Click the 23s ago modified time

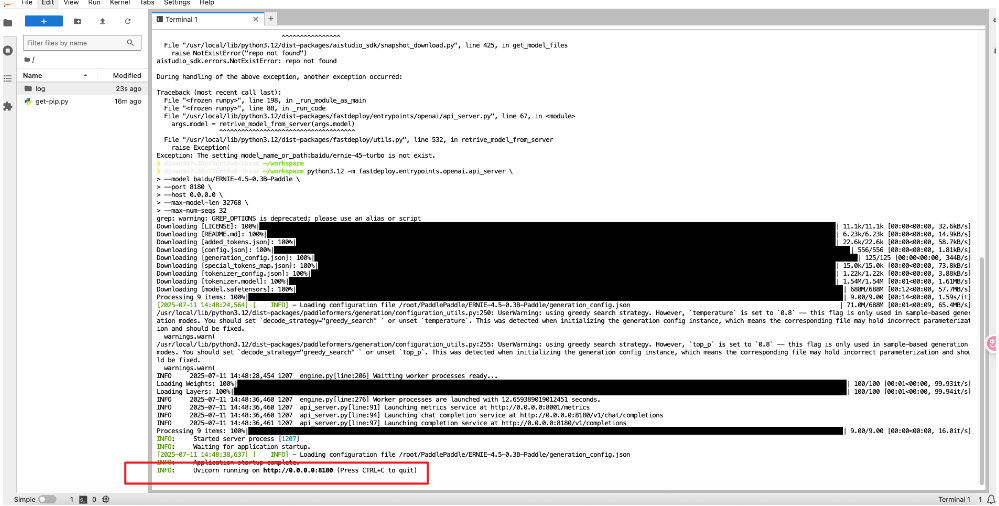(130, 89)
